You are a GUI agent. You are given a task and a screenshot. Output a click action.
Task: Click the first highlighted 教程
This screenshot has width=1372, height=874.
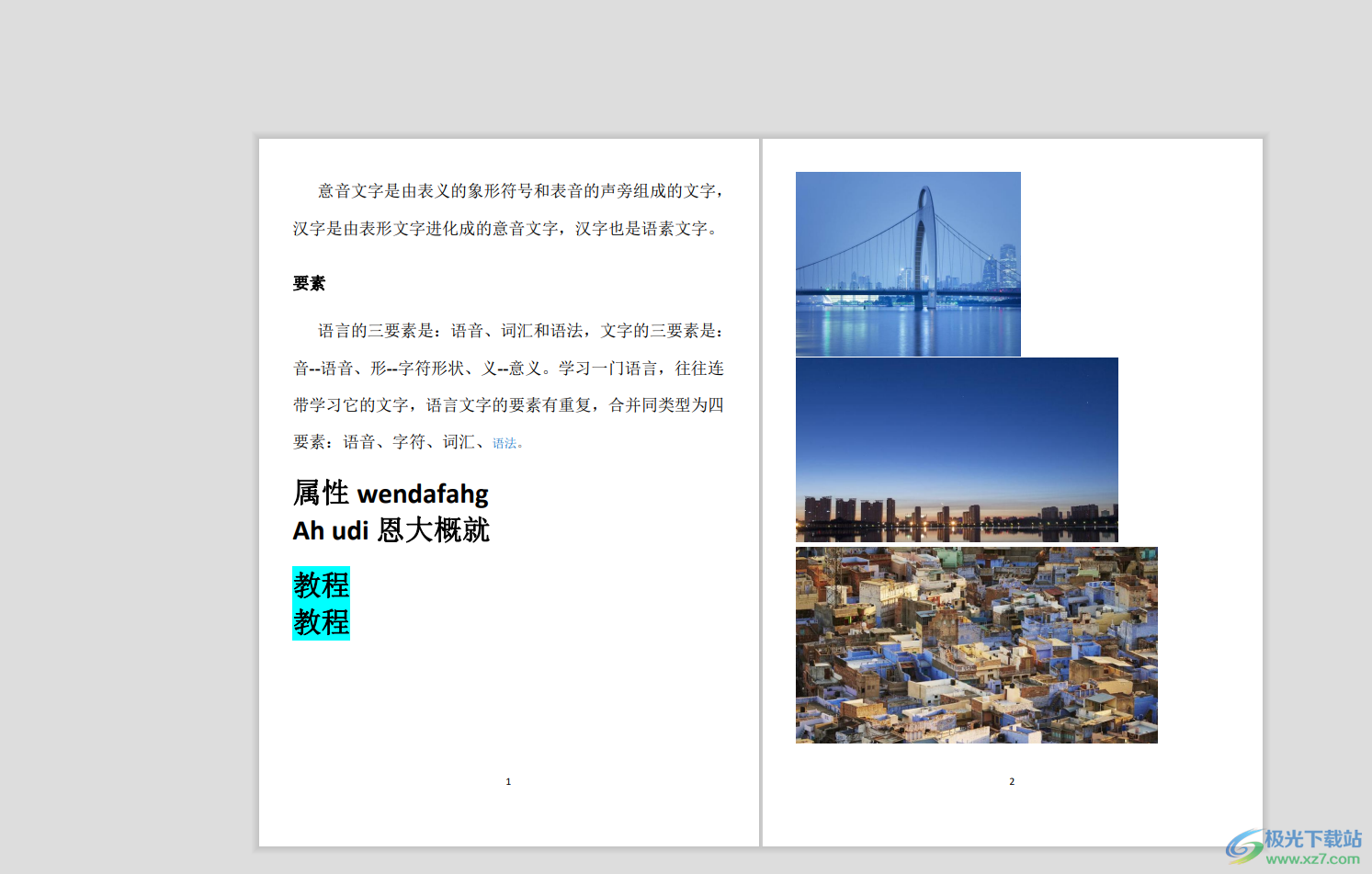tap(321, 585)
